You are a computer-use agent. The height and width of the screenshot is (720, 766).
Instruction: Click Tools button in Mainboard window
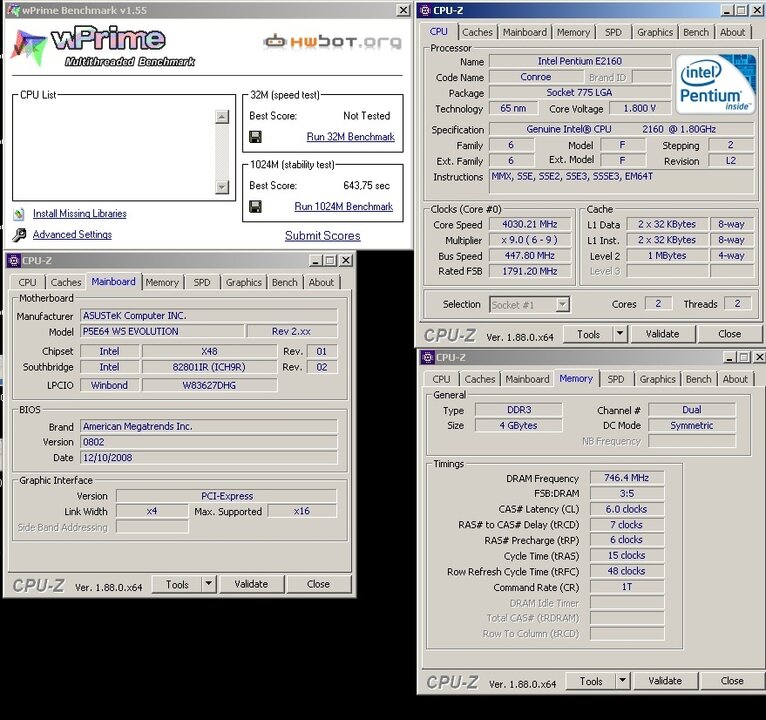pos(177,584)
